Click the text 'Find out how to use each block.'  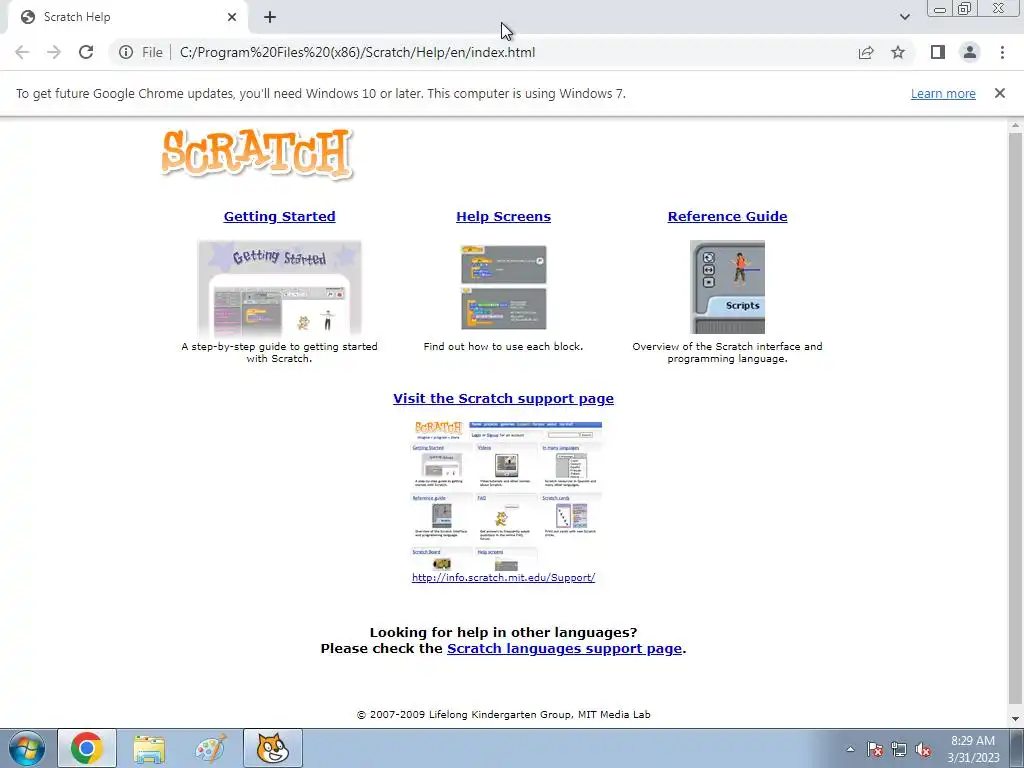(x=504, y=347)
